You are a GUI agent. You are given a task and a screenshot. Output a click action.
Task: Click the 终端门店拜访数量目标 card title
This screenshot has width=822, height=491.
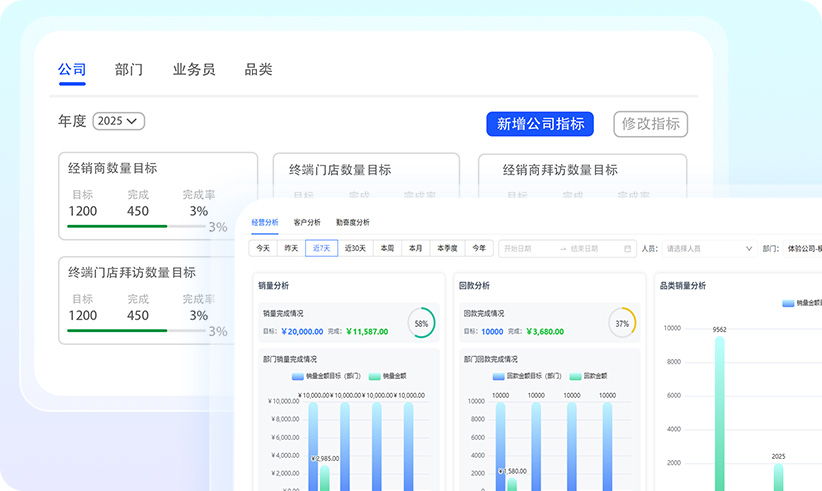tap(132, 272)
